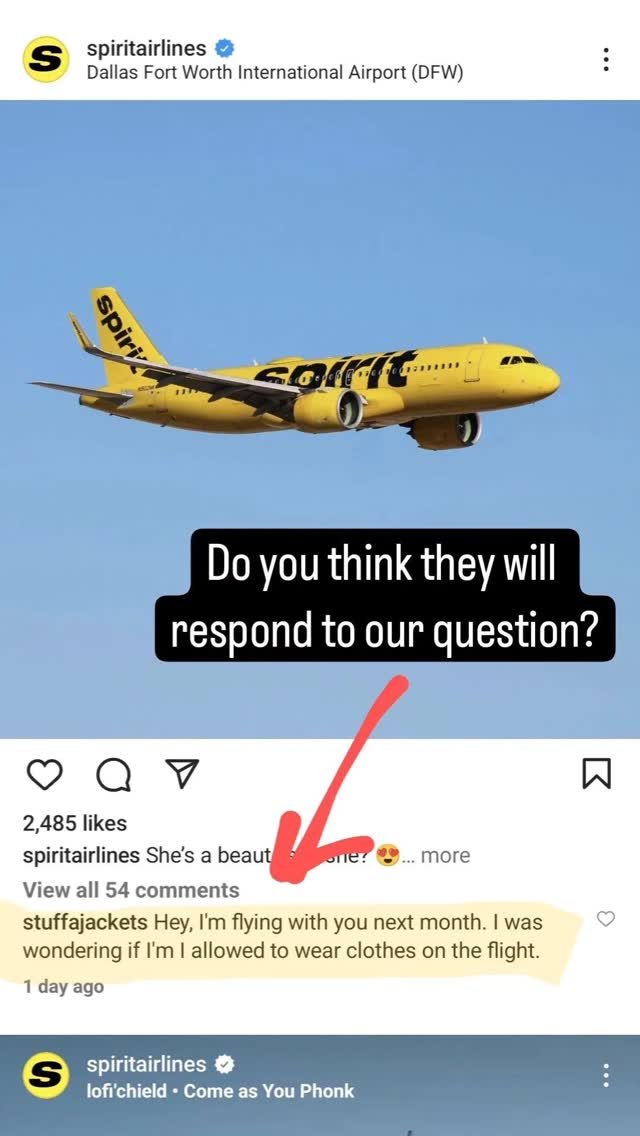
Task: Open the audio "lofi'chield · Come as You Phonk"
Action: (220, 1090)
